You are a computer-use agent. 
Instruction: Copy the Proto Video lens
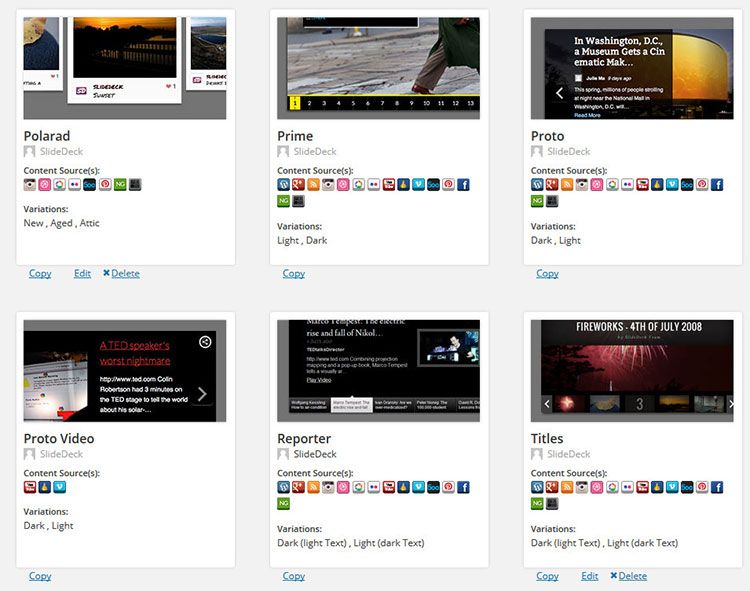click(40, 576)
